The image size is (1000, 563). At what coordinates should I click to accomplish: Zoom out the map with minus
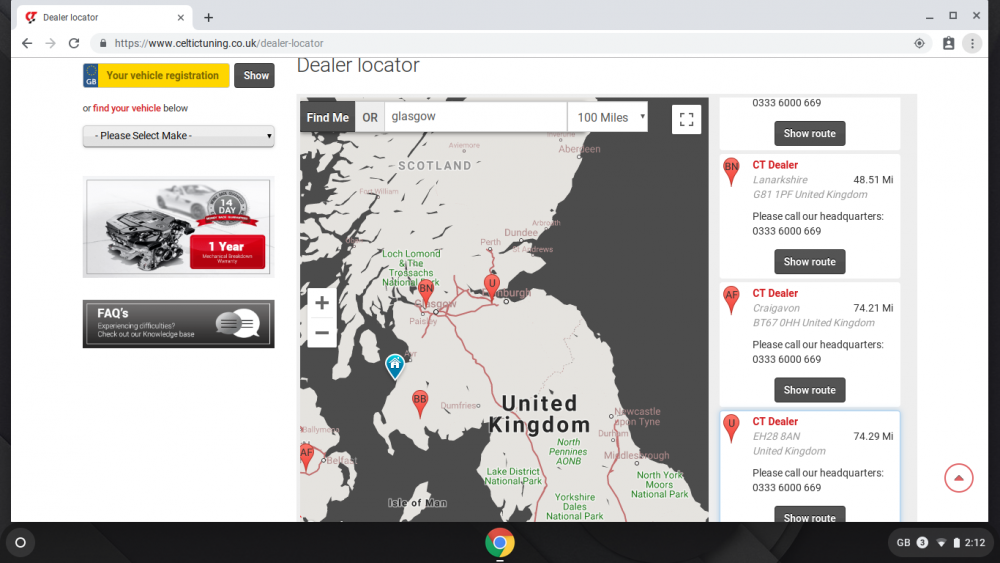coord(322,333)
